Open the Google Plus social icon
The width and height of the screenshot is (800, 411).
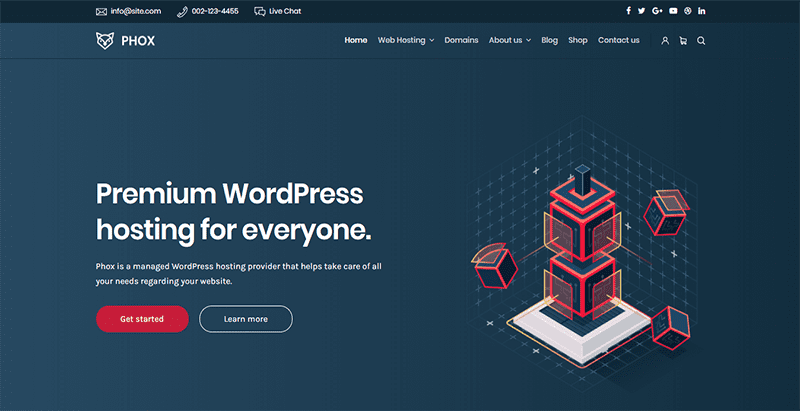657,11
